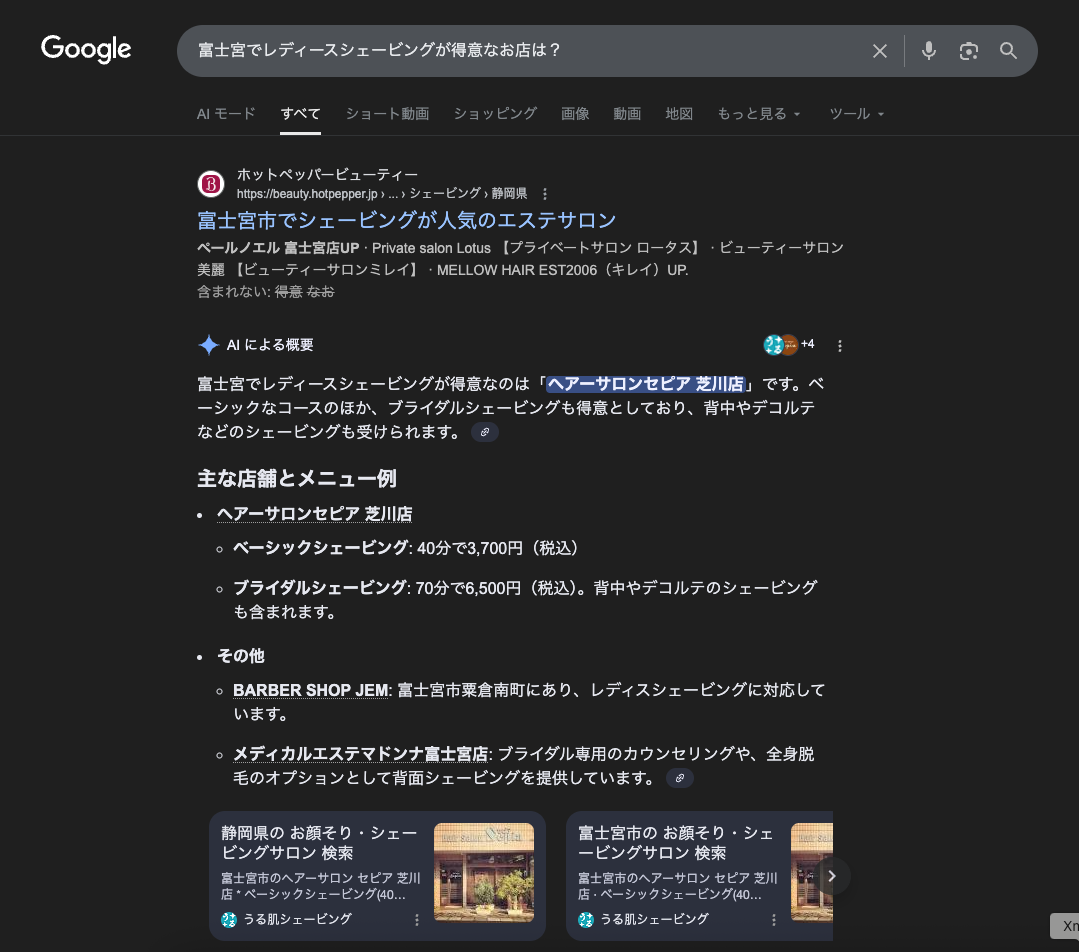Click the Google logo

86,49
